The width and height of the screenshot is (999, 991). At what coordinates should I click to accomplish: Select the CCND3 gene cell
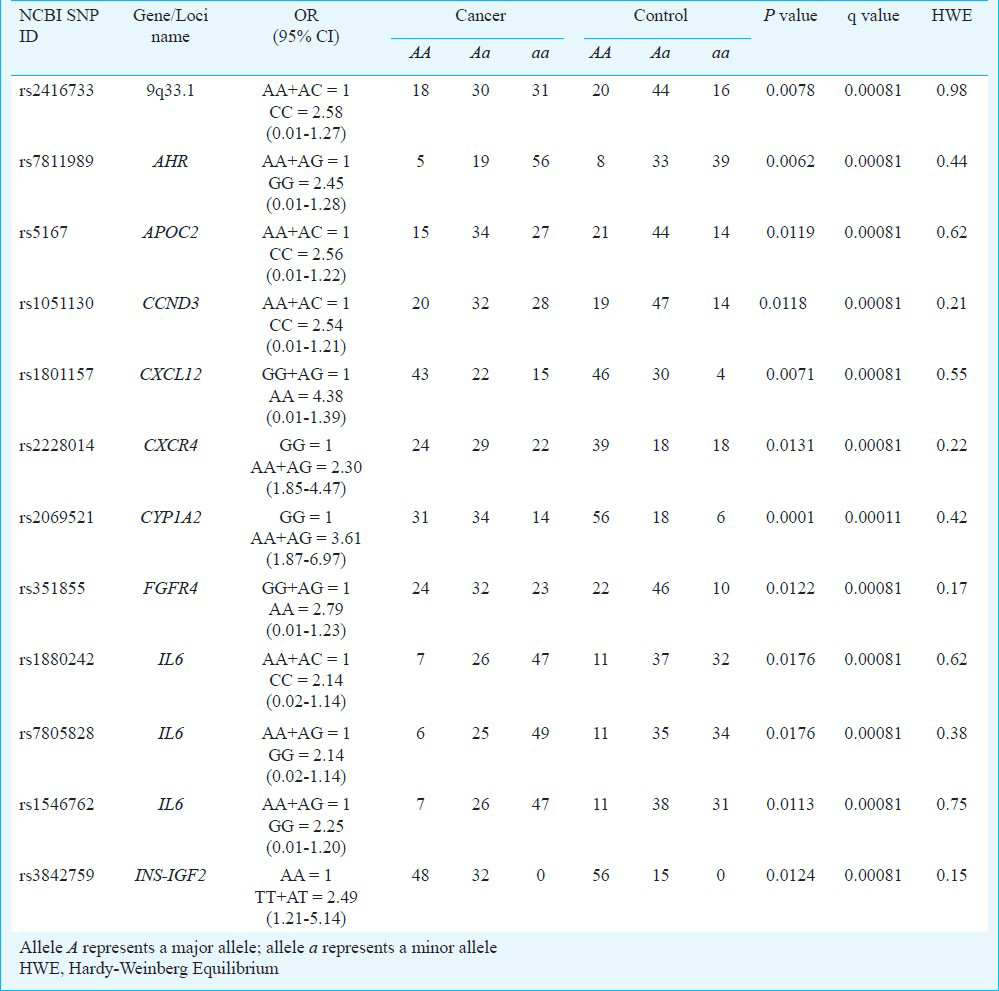(x=170, y=303)
